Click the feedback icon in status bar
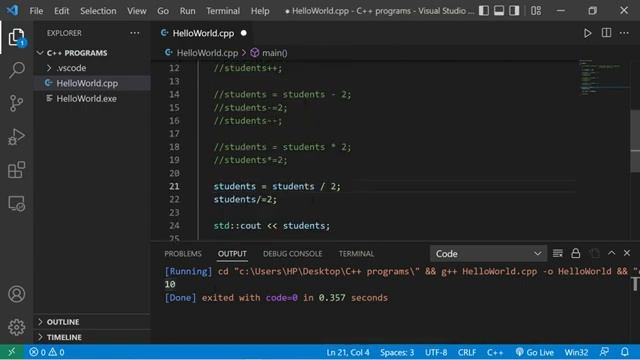 (x=604, y=352)
